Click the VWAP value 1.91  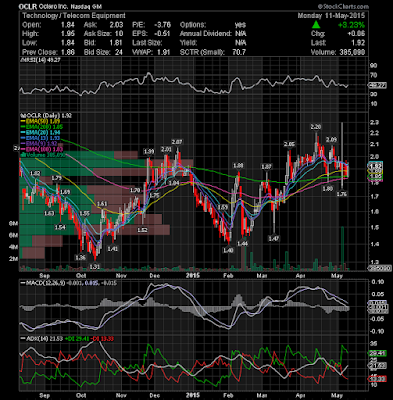pyautogui.click(x=164, y=52)
